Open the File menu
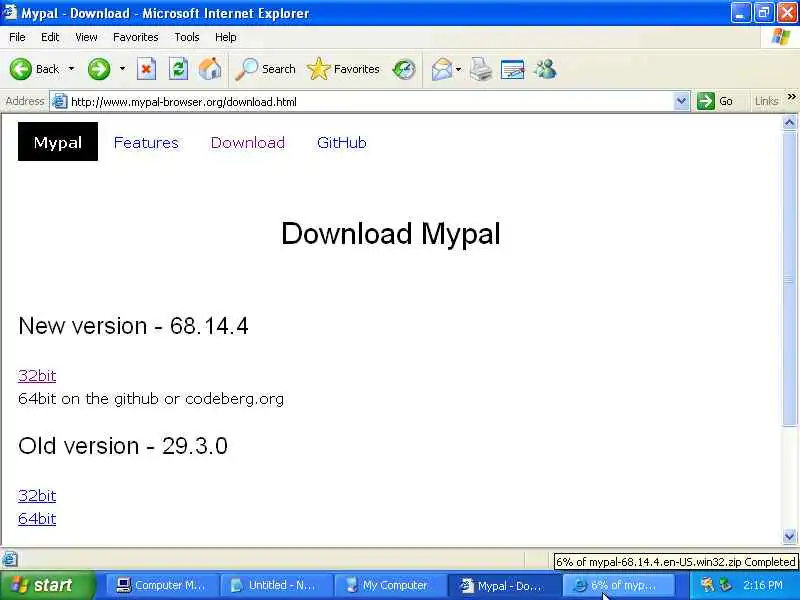 [x=17, y=37]
